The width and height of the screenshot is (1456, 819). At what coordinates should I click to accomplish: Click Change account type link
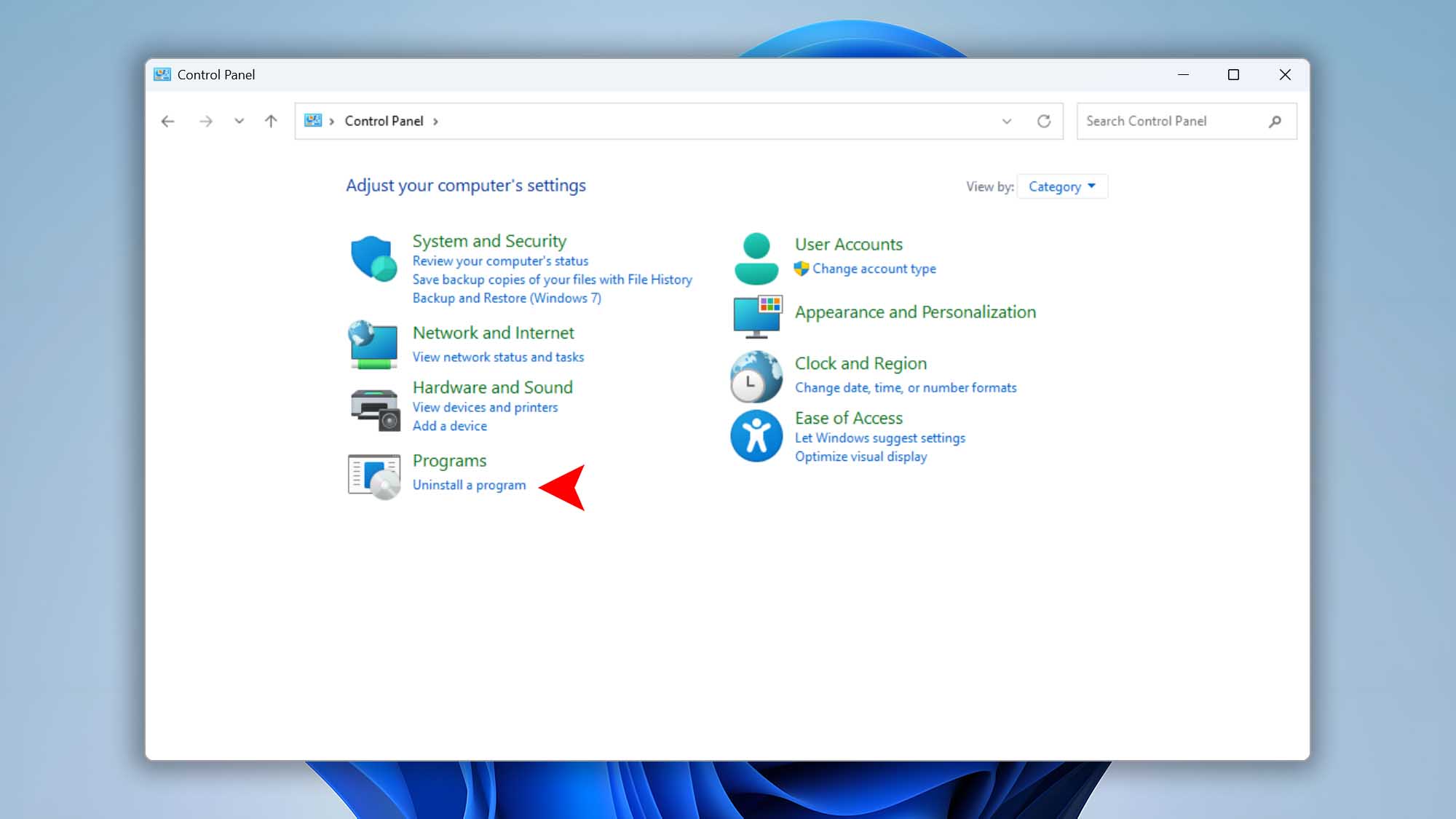[x=874, y=269]
